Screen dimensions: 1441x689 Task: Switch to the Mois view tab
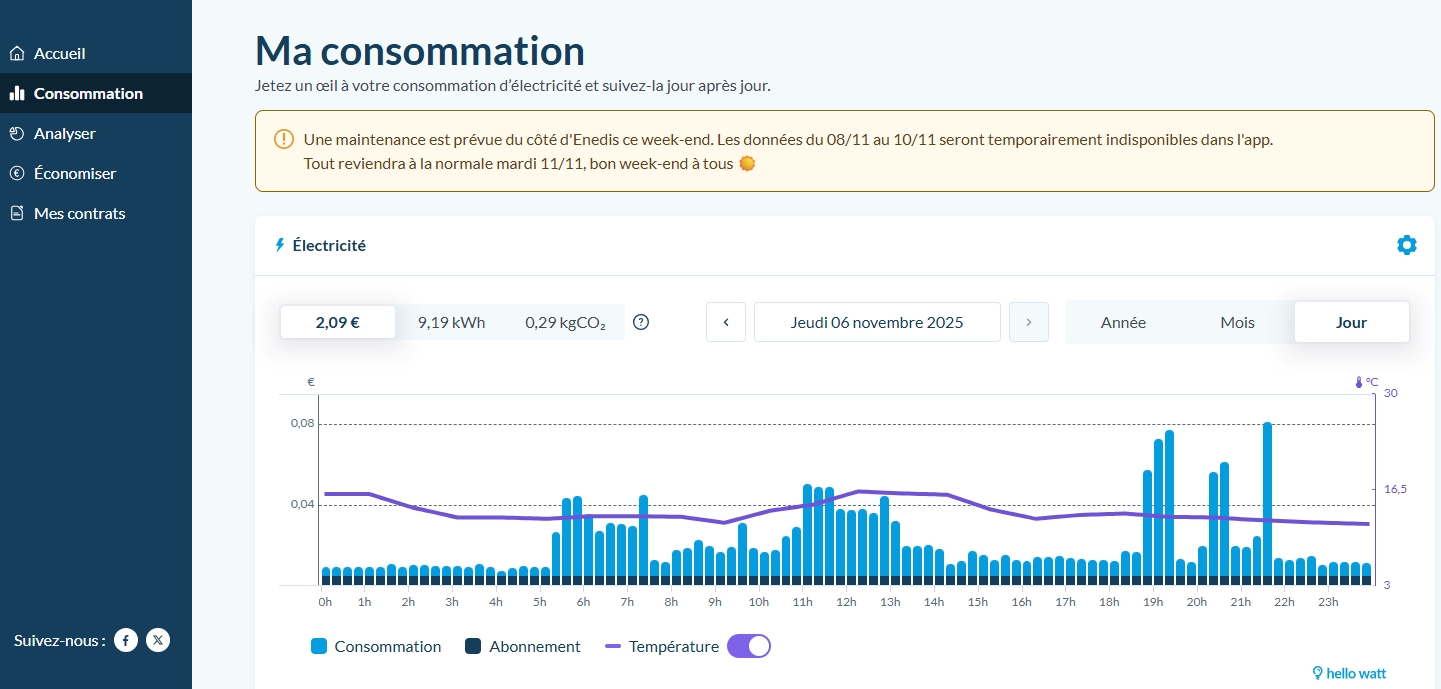click(x=1237, y=322)
